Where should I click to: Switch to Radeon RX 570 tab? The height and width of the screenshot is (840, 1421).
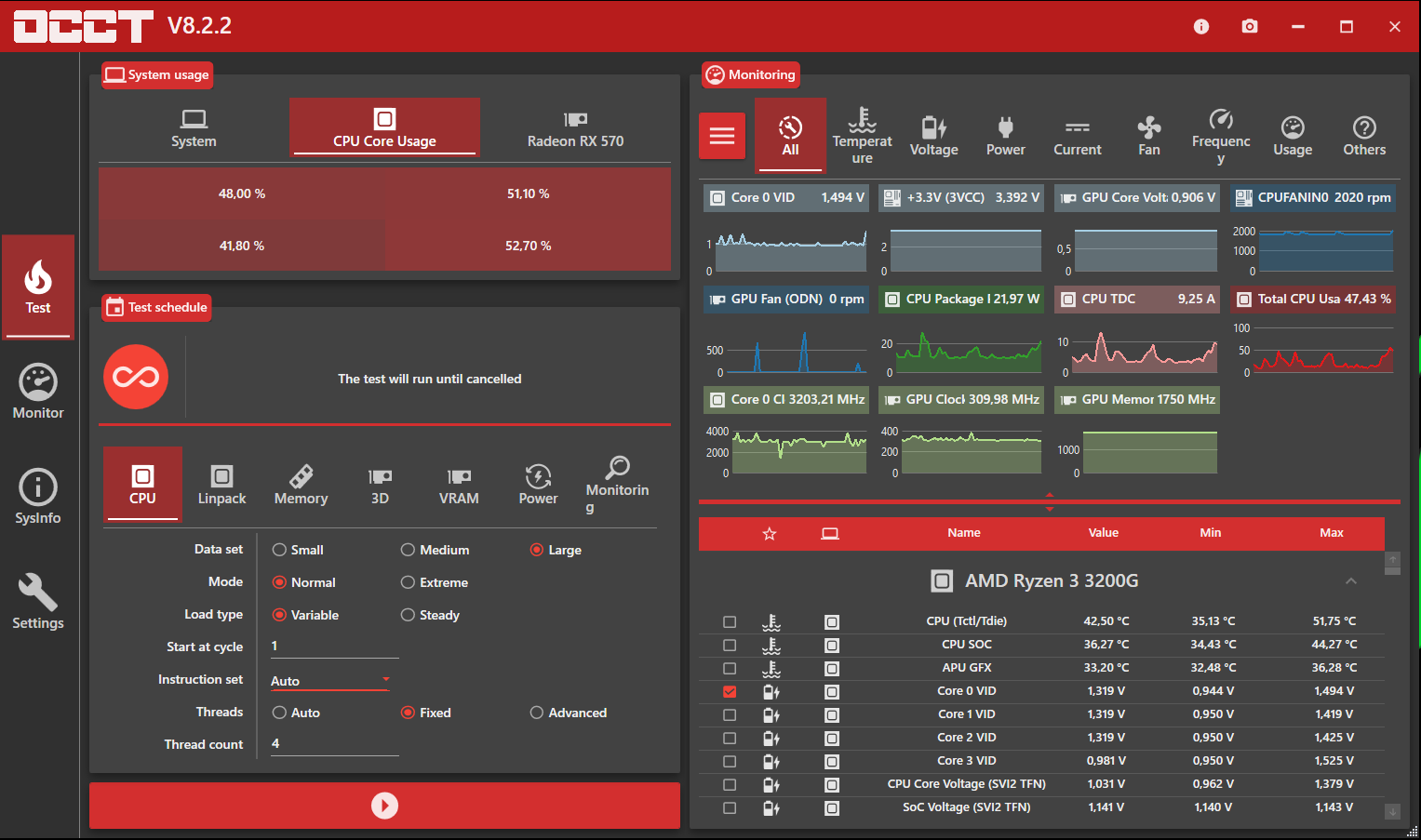click(x=575, y=128)
